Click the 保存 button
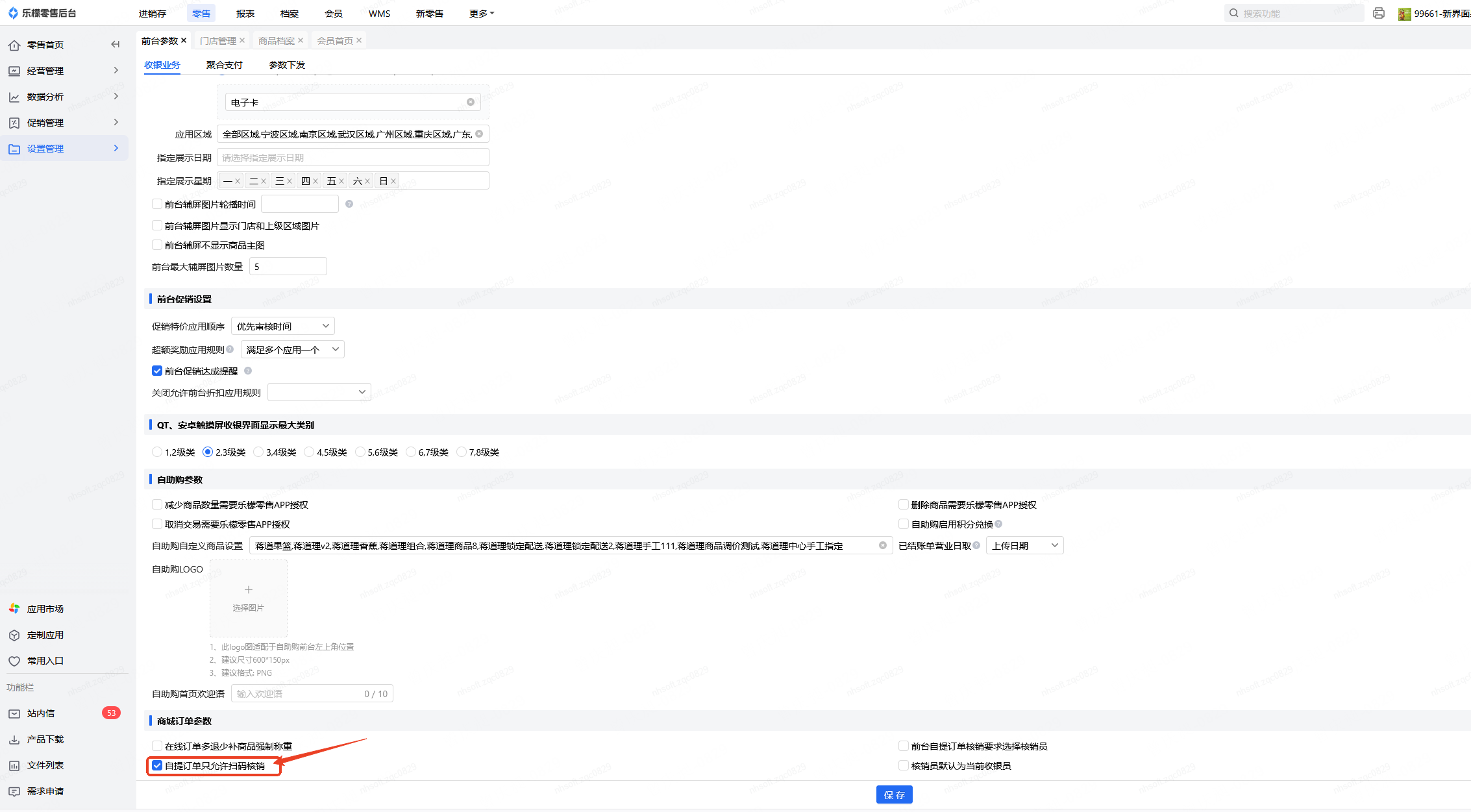This screenshot has height=812, width=1471. click(x=894, y=795)
